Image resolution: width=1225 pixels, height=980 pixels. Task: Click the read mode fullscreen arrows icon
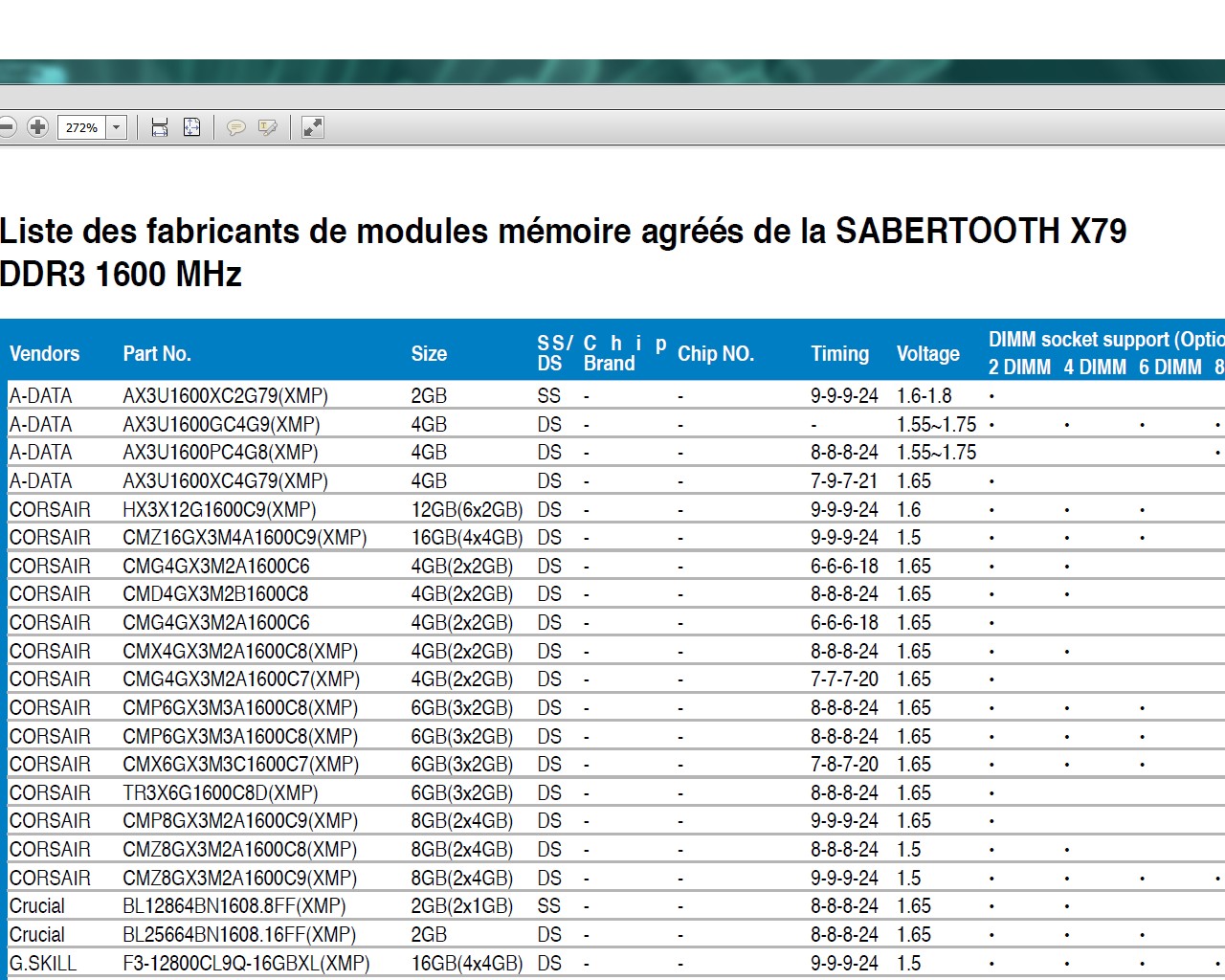click(x=313, y=127)
